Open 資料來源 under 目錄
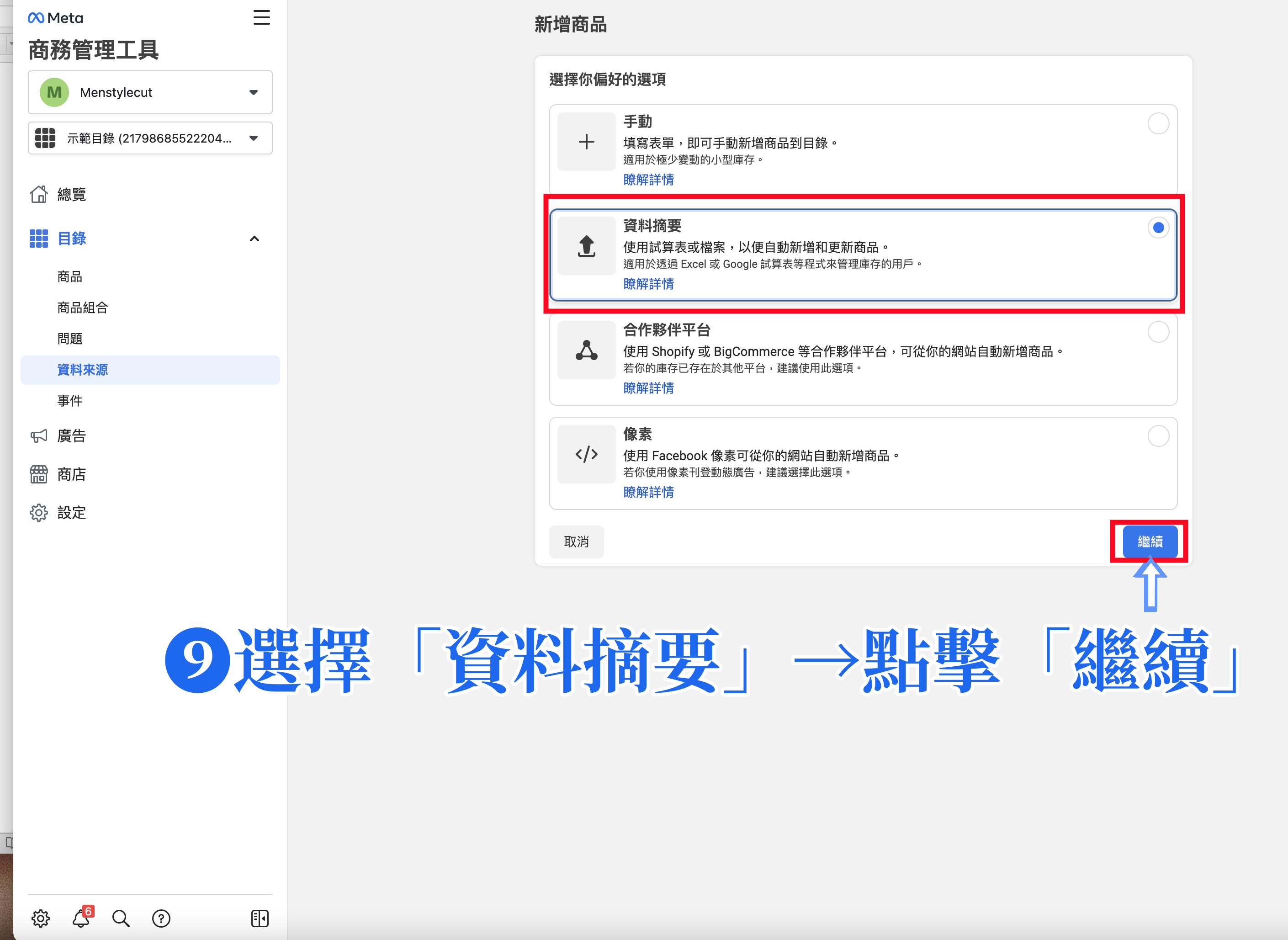Viewport: 1288px width, 940px height. 150,370
